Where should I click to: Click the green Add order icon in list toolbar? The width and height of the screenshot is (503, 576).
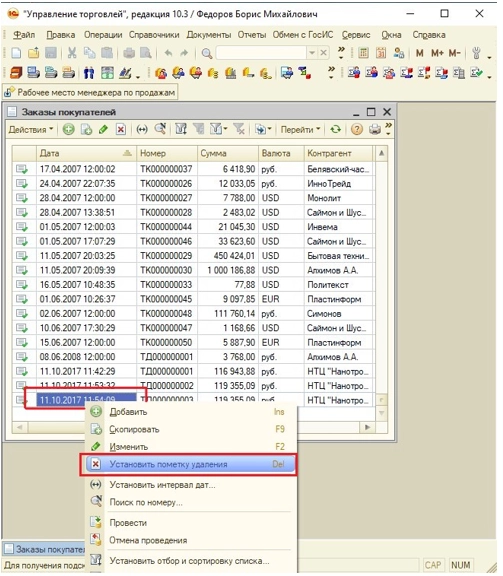pyautogui.click(x=68, y=129)
